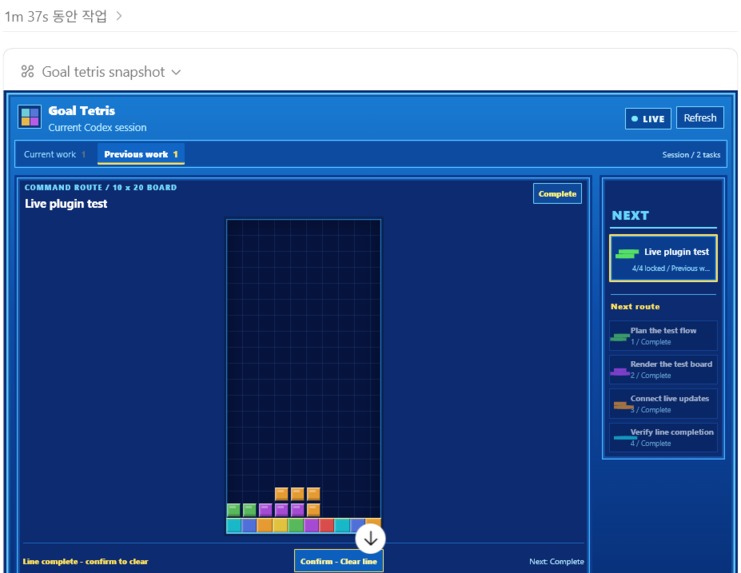Screen dimensions: 741x573
Task: Switch to the Previous work tab
Action: click(x=141, y=154)
